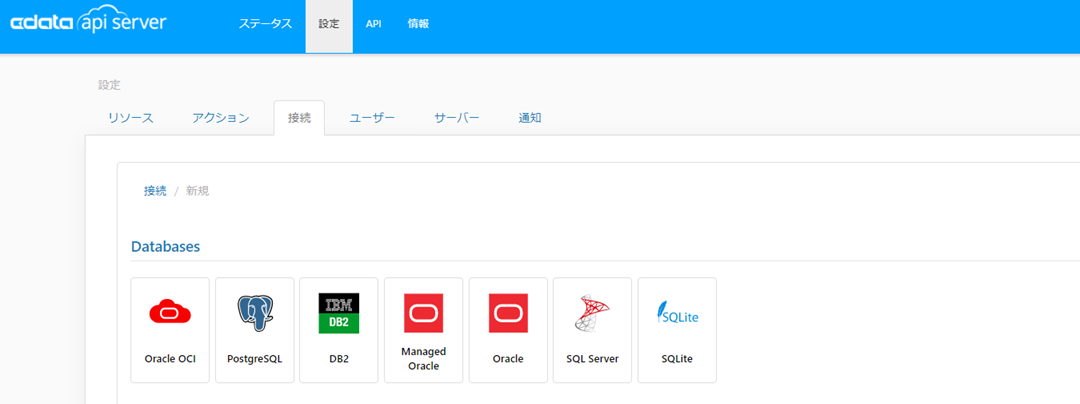Pick the IBM DB2 database icon

pos(339,314)
